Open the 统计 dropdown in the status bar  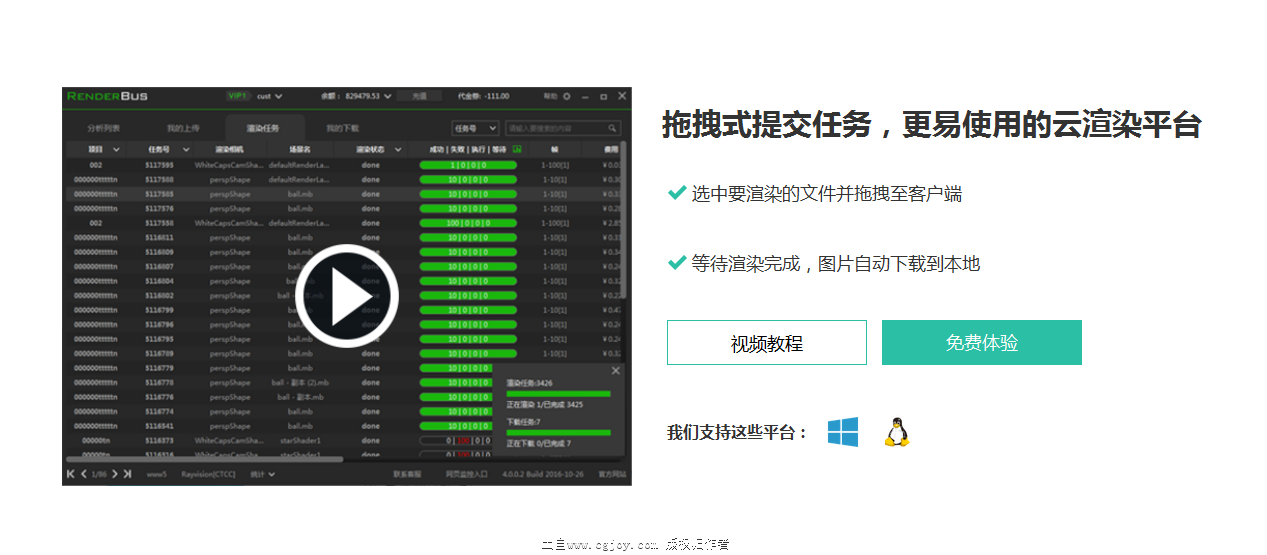point(263,473)
